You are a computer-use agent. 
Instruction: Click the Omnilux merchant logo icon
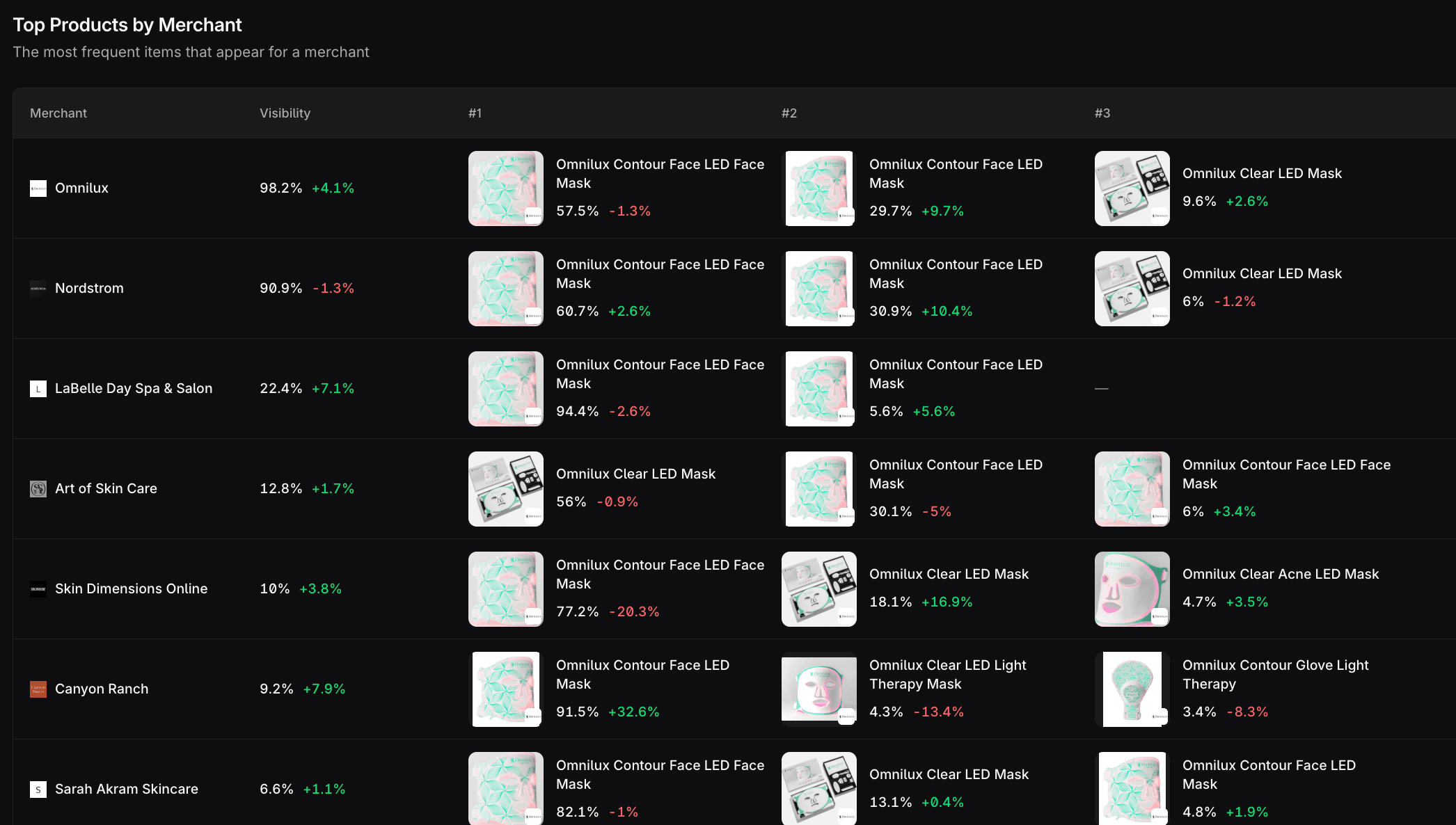[38, 189]
